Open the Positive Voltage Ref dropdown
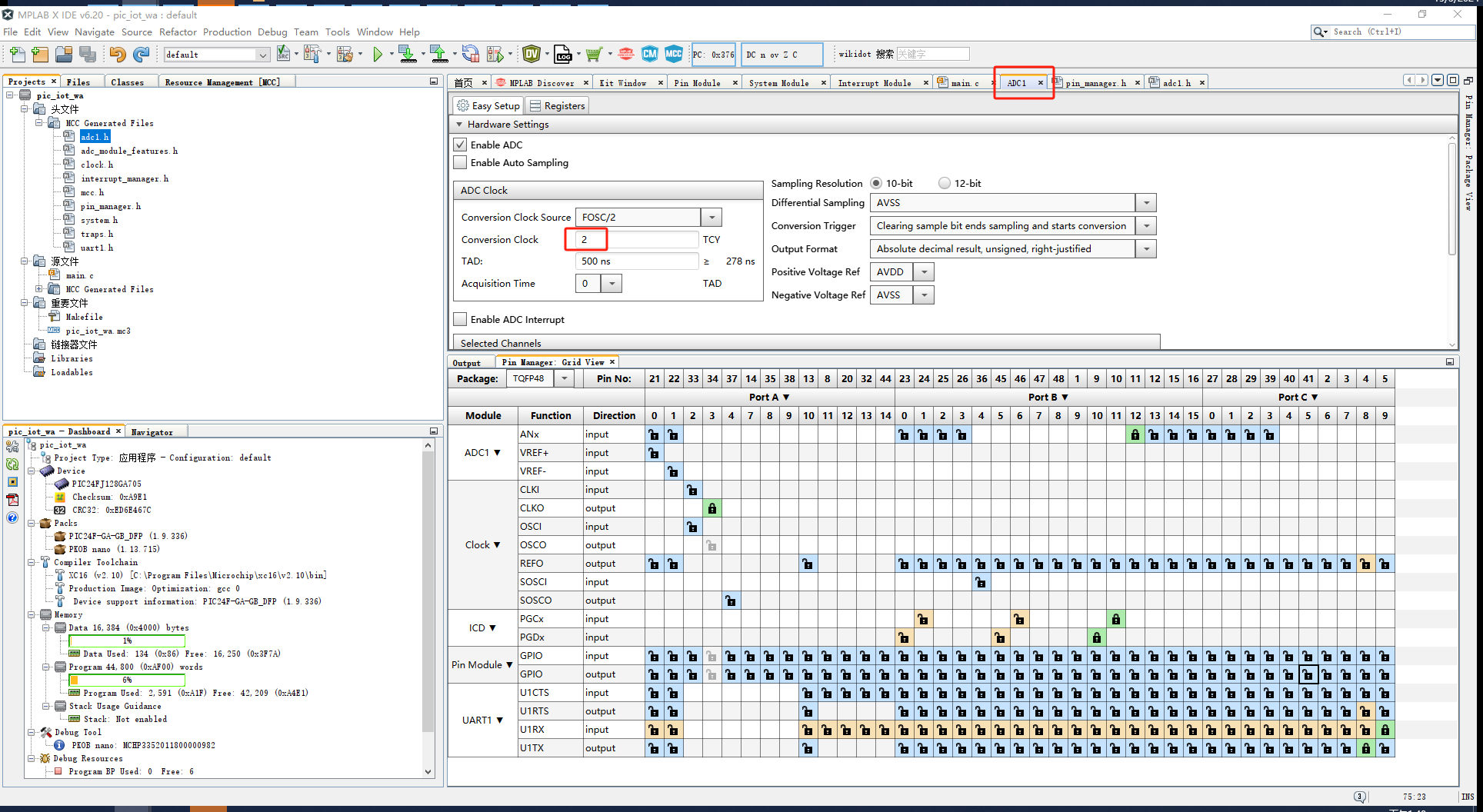The width and height of the screenshot is (1483, 812). [924, 272]
